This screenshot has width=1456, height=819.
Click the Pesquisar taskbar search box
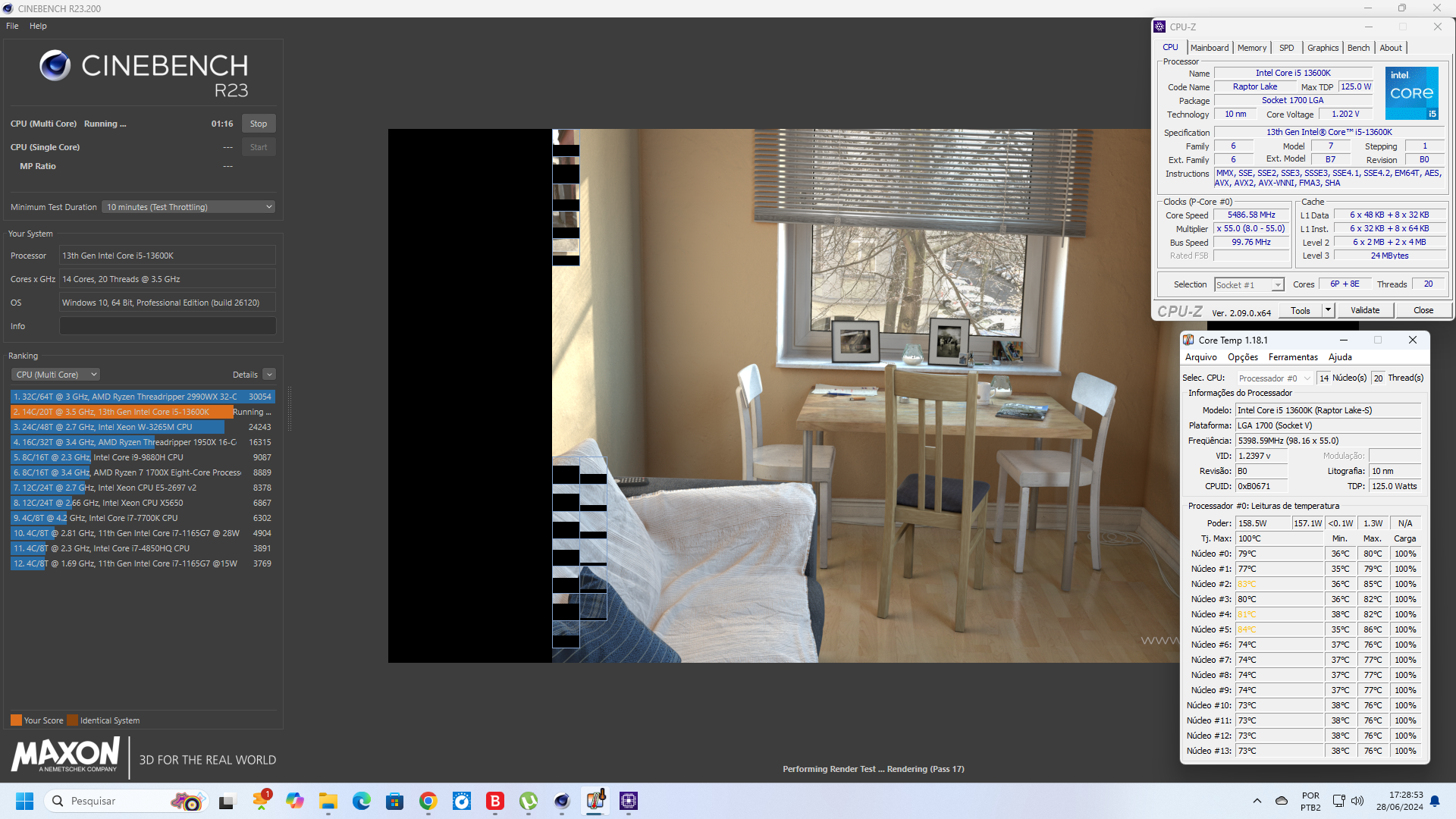coord(125,801)
